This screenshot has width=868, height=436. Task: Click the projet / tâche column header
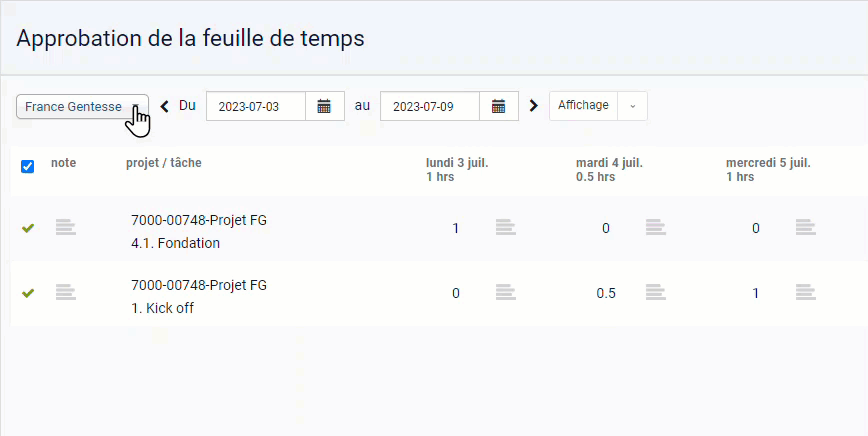[164, 163]
